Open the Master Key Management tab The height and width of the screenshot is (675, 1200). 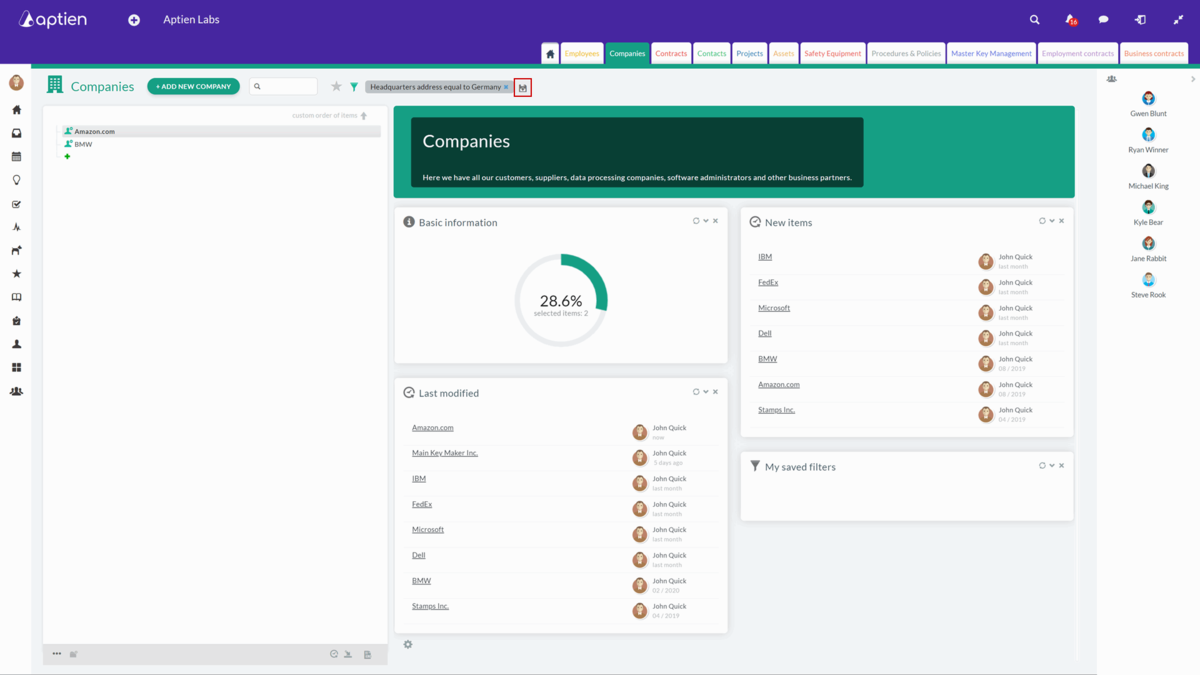[991, 53]
